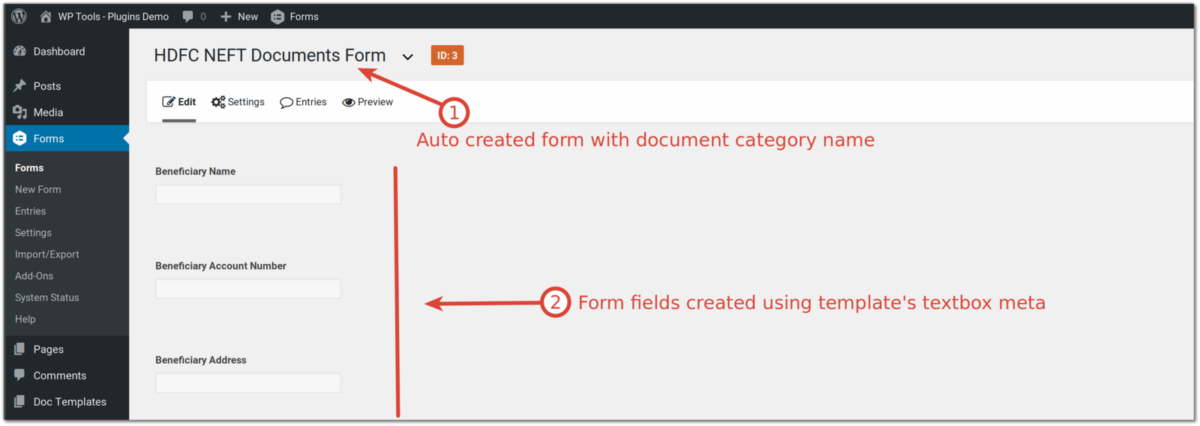Switch to the Settings tab
The image size is (1200, 426).
click(x=238, y=102)
